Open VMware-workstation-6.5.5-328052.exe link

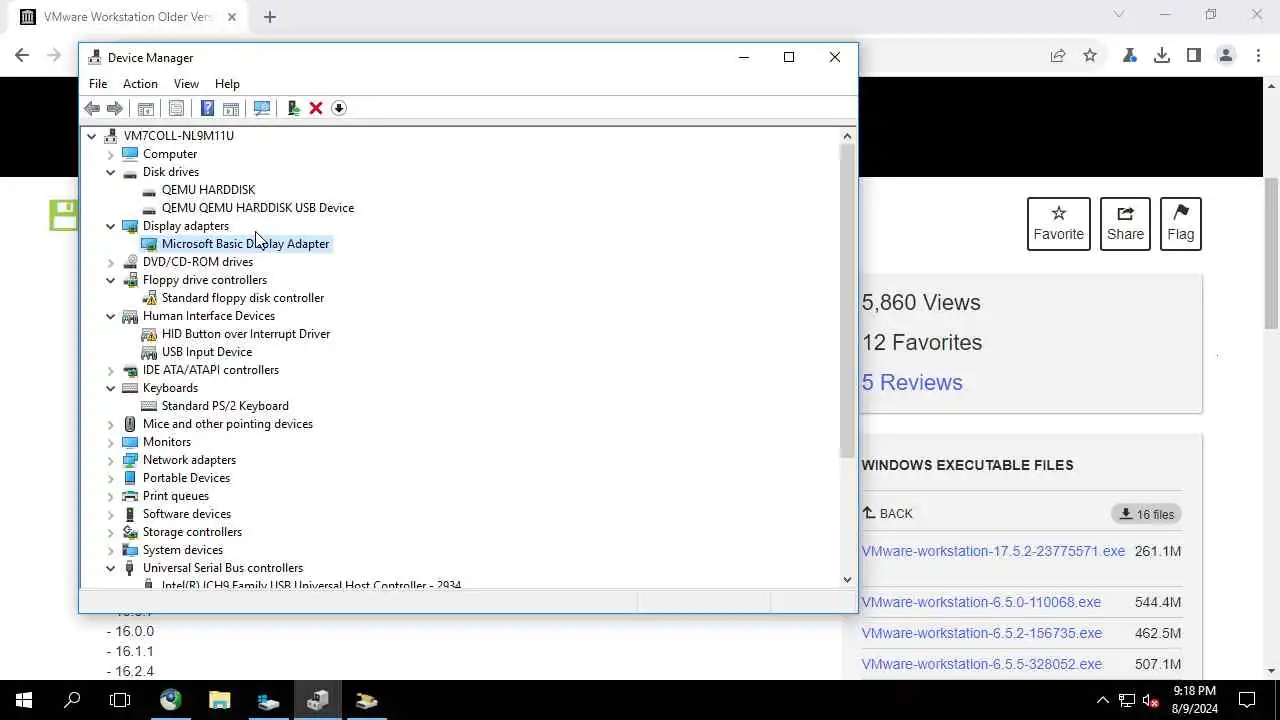pyautogui.click(x=981, y=664)
